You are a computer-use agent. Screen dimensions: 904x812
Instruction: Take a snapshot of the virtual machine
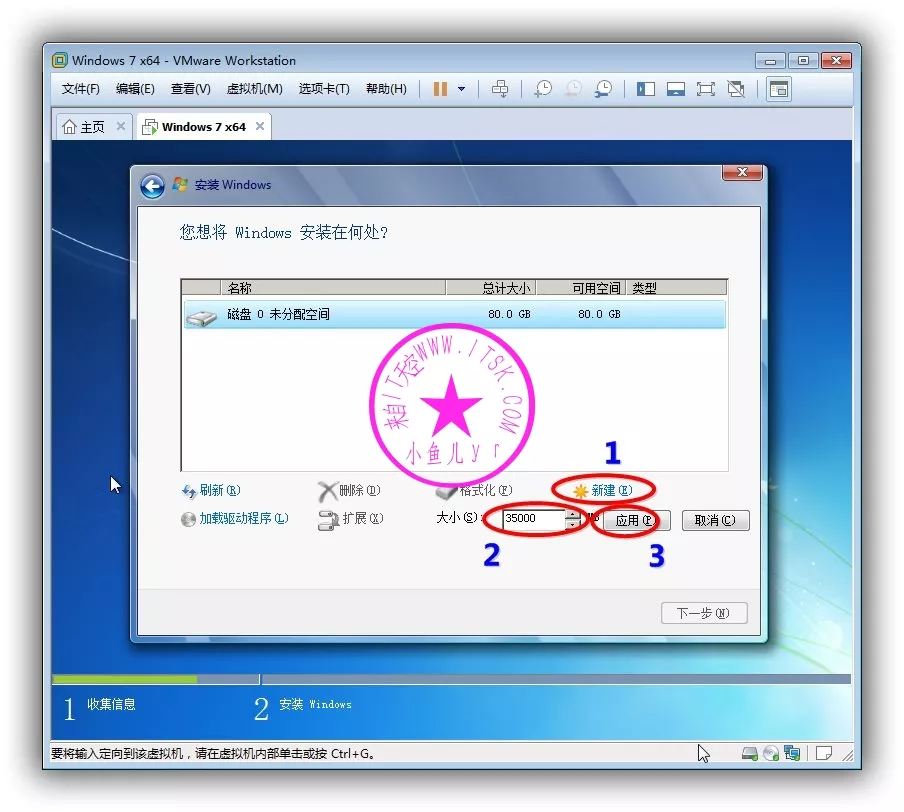(x=542, y=89)
